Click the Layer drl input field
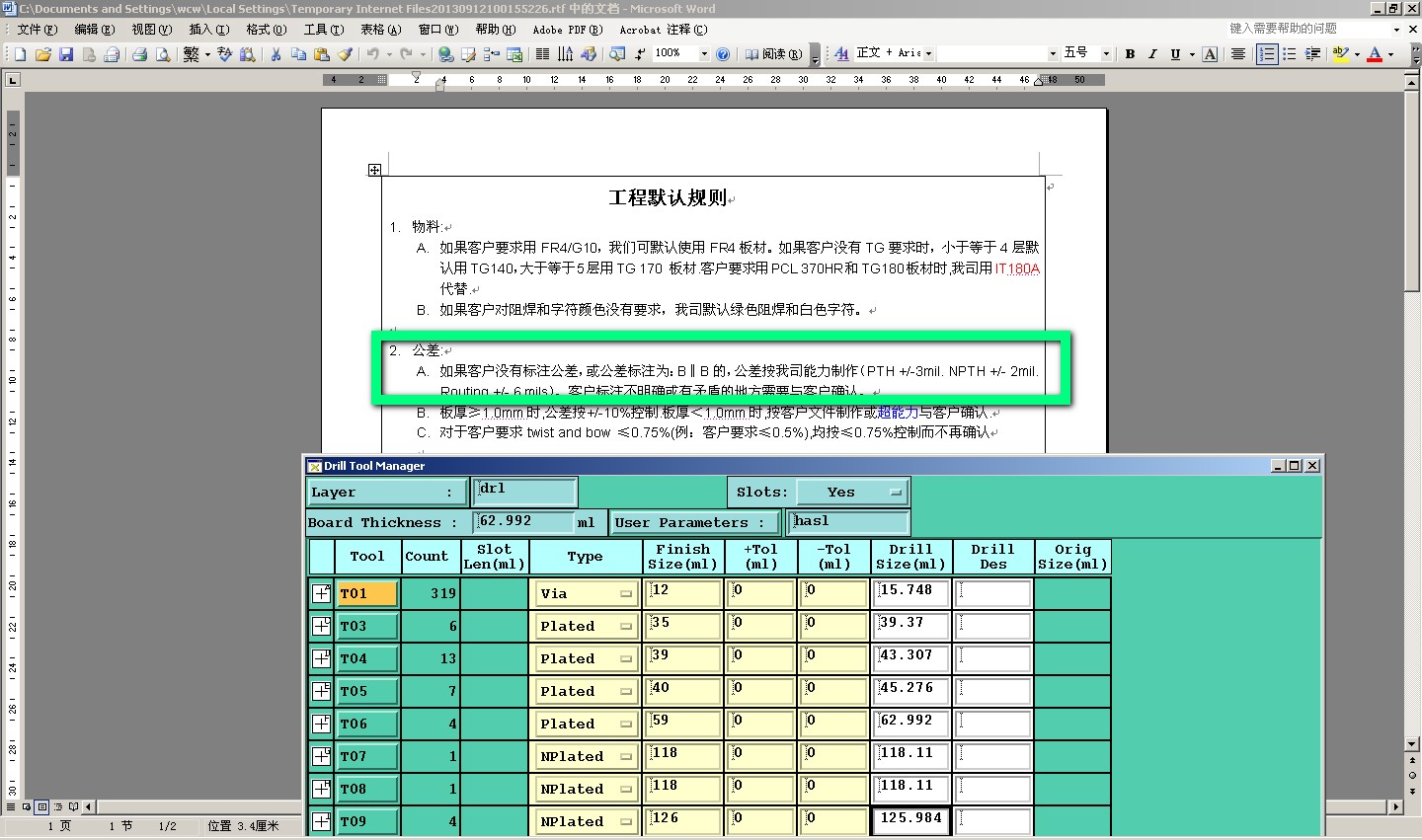The height and width of the screenshot is (840, 1422). click(525, 492)
